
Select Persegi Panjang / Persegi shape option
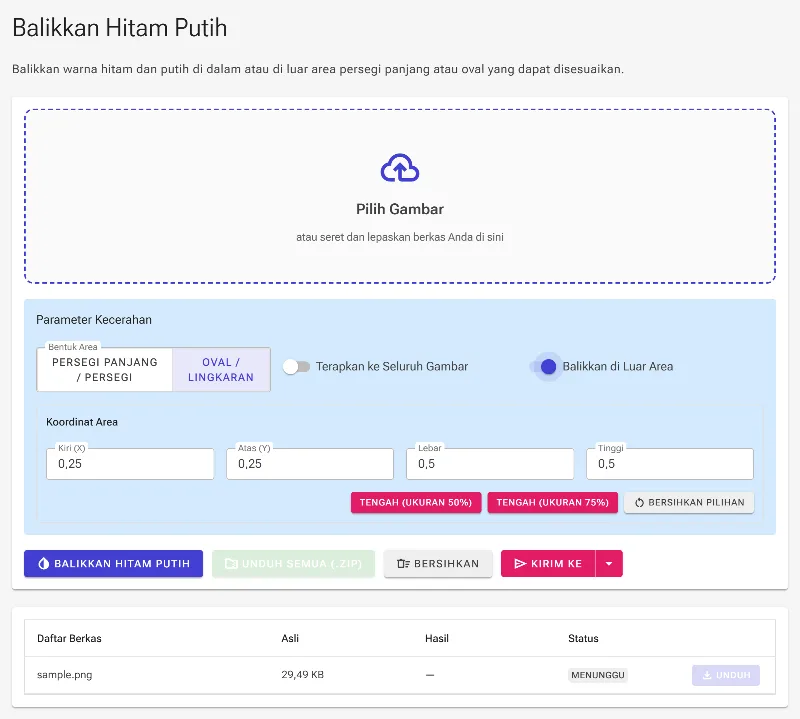tap(105, 369)
